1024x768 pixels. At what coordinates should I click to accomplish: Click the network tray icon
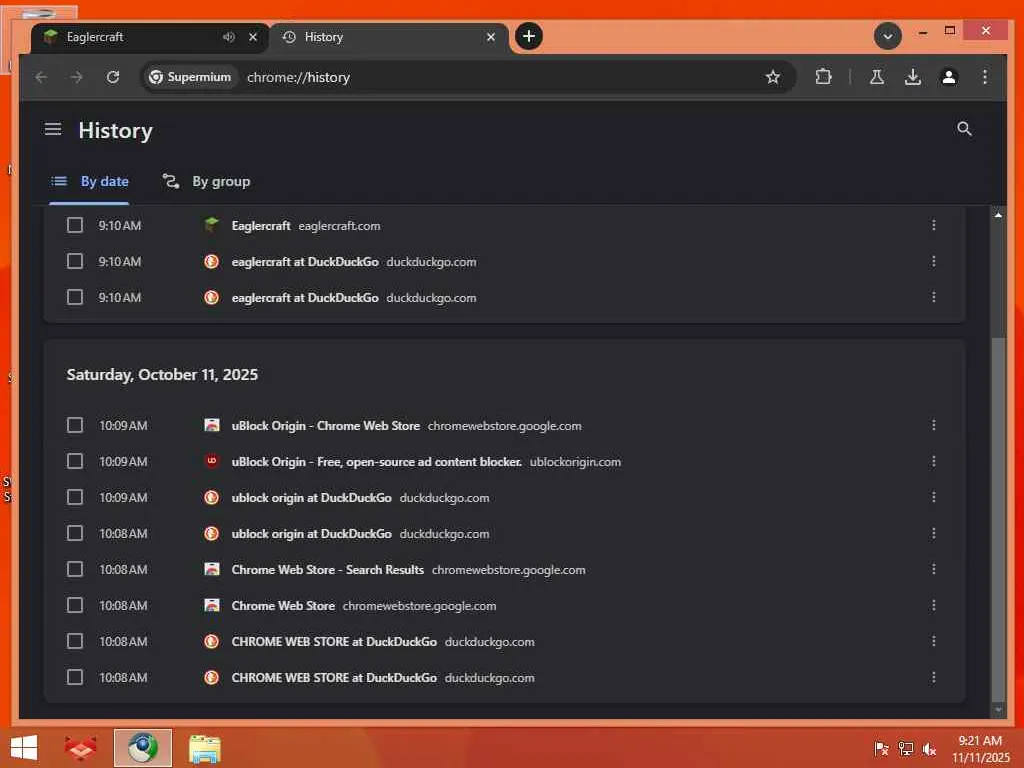tap(906, 749)
